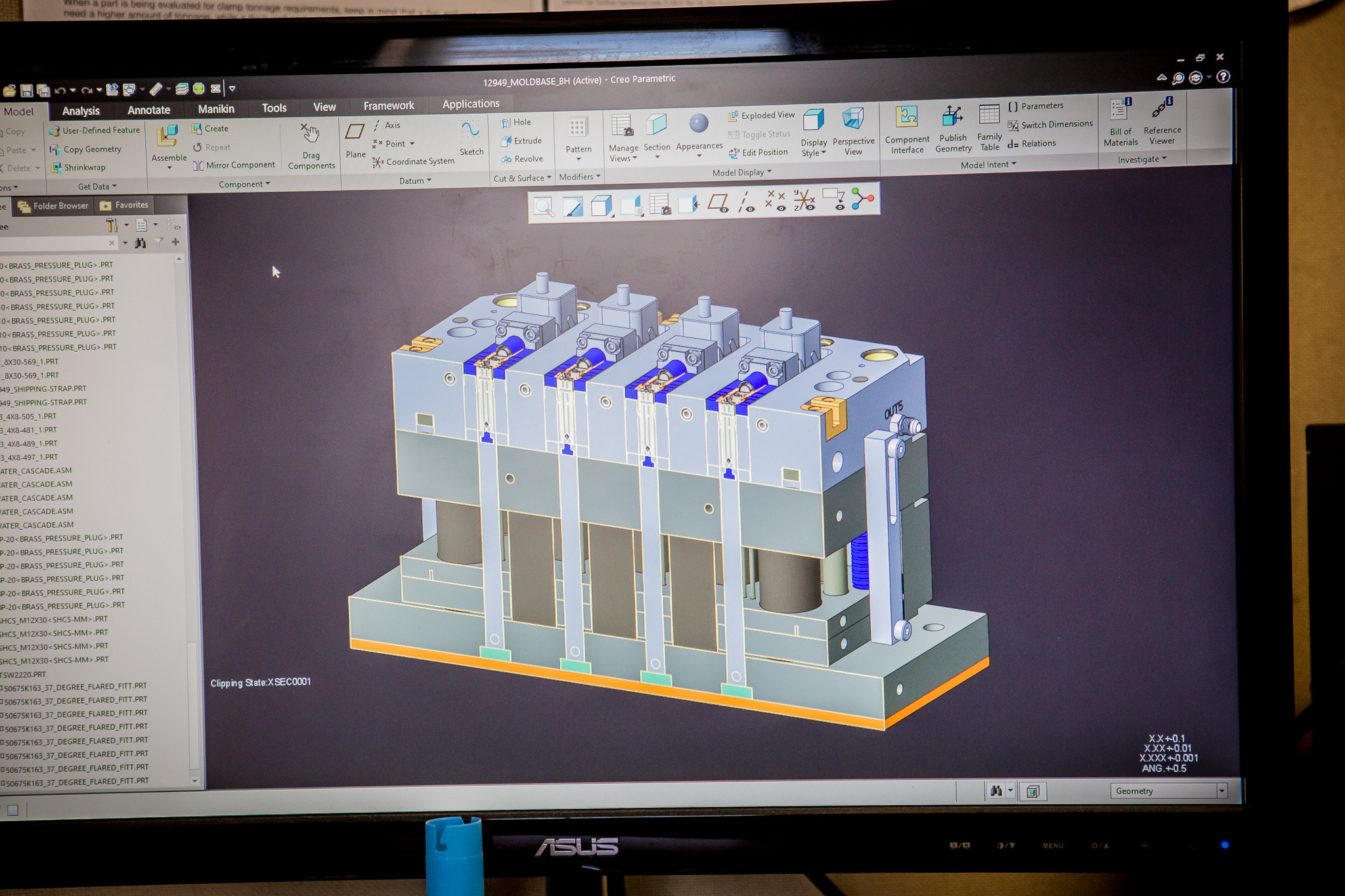
Task: Click the Hole feature tool
Action: [516, 122]
